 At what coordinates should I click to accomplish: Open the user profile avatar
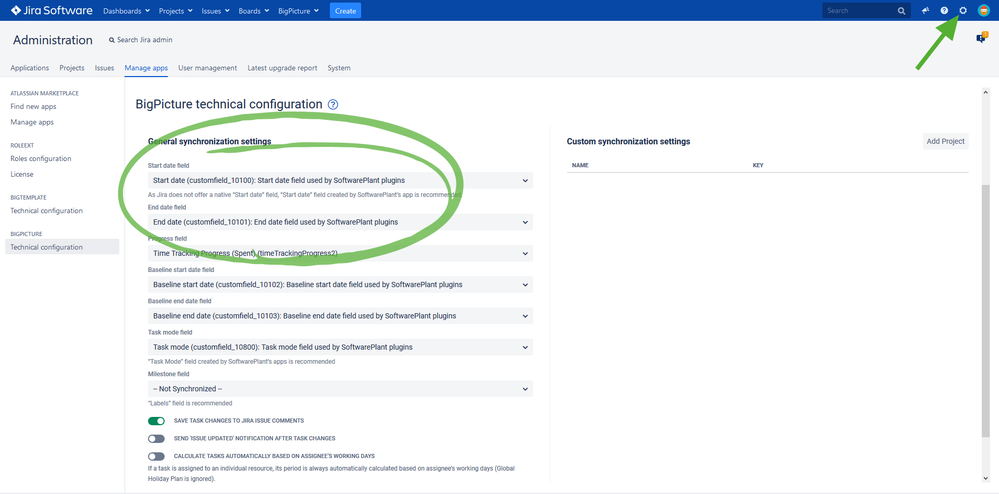pyautogui.click(x=983, y=11)
